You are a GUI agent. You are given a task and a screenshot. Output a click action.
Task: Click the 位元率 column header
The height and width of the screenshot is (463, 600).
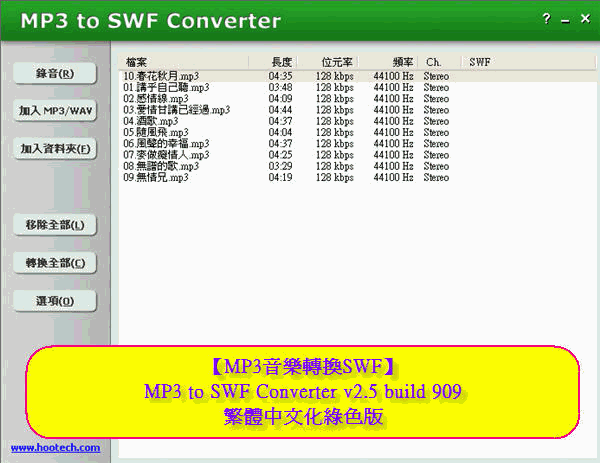pyautogui.click(x=336, y=62)
